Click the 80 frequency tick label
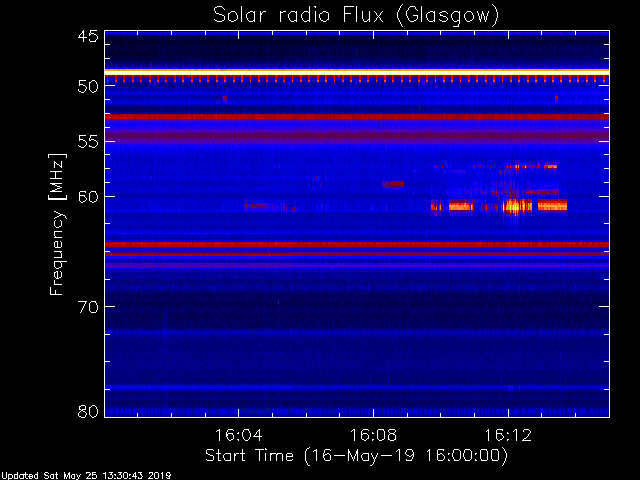Screen dimensions: 640x480 pos(88,411)
